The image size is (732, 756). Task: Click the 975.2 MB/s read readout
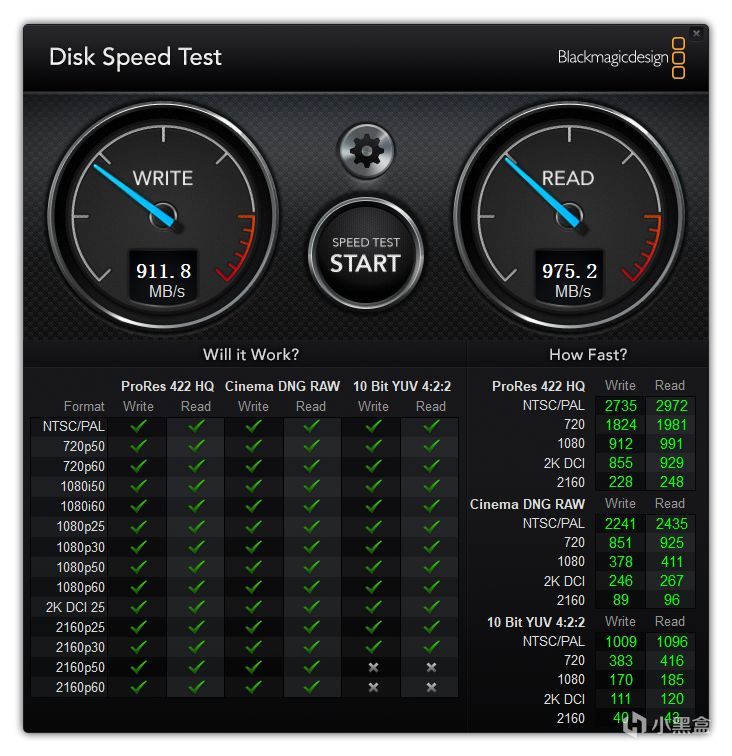pyautogui.click(x=569, y=279)
